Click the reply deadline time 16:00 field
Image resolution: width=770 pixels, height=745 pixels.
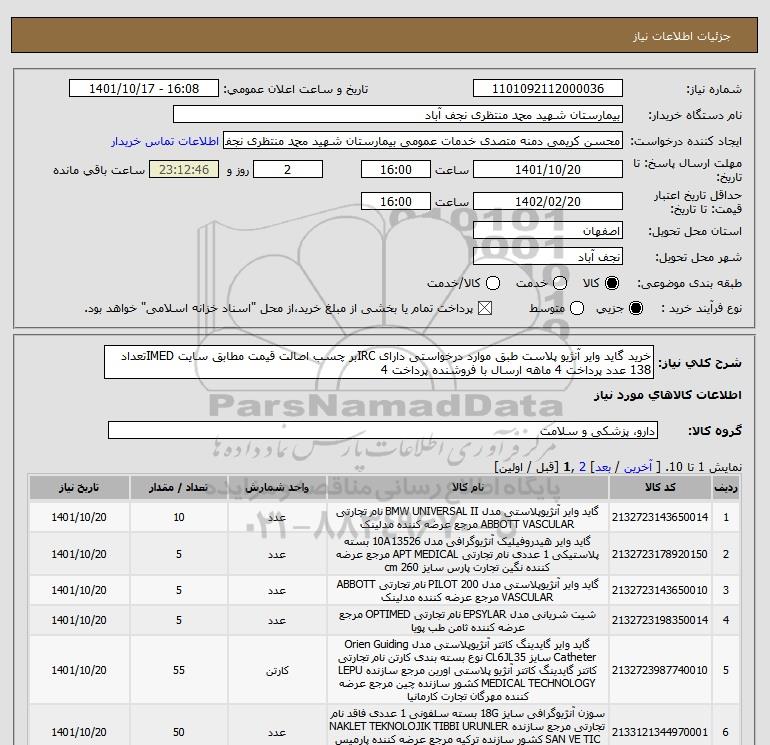click(396, 169)
